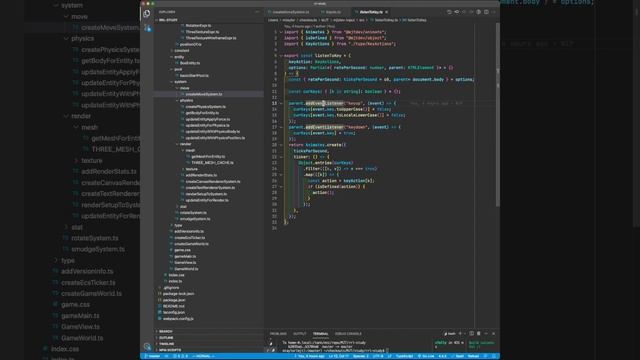Click the Activity Bar icon with blue badge

147,28
